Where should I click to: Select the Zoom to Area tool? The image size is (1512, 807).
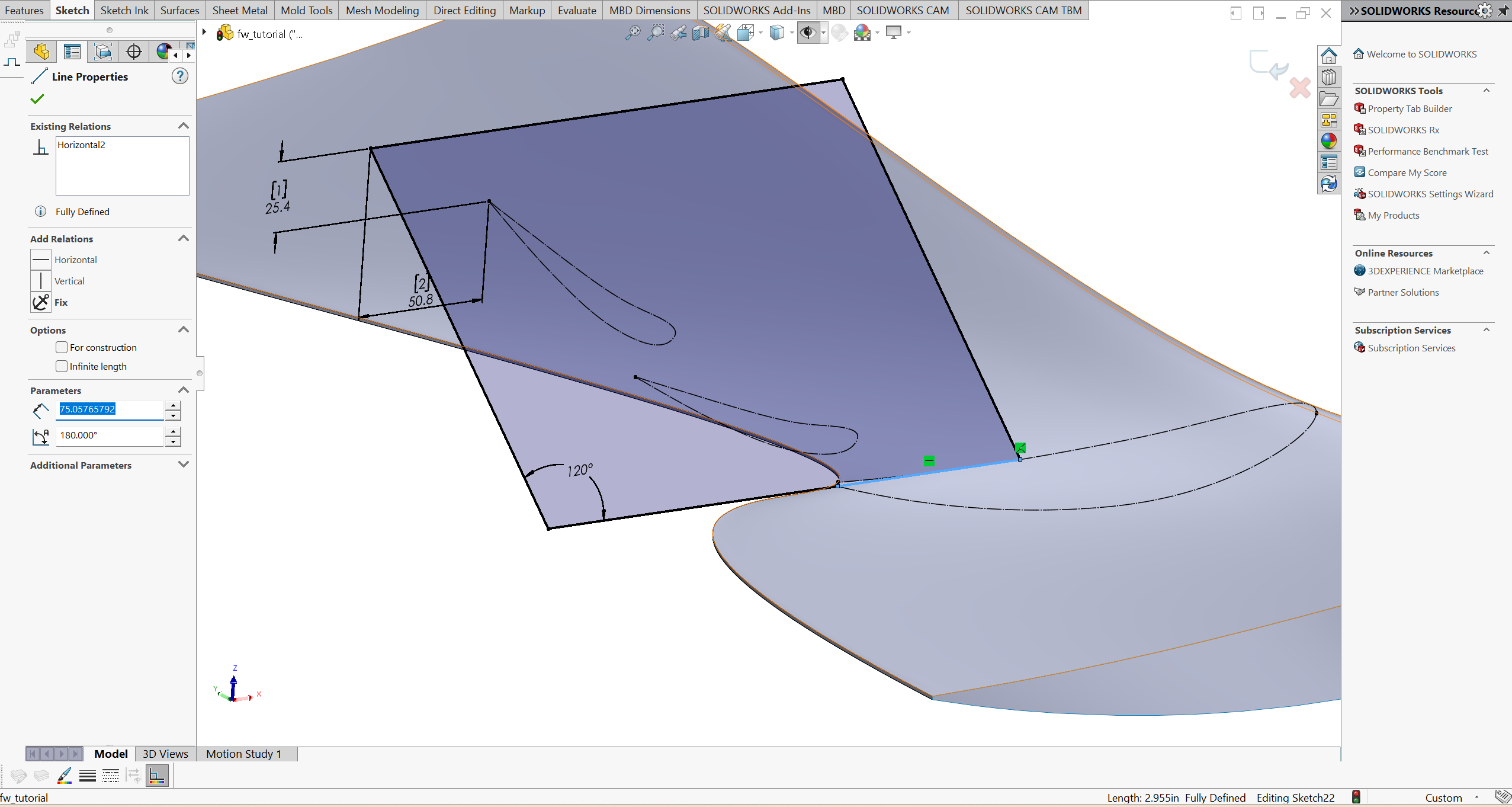(x=655, y=33)
